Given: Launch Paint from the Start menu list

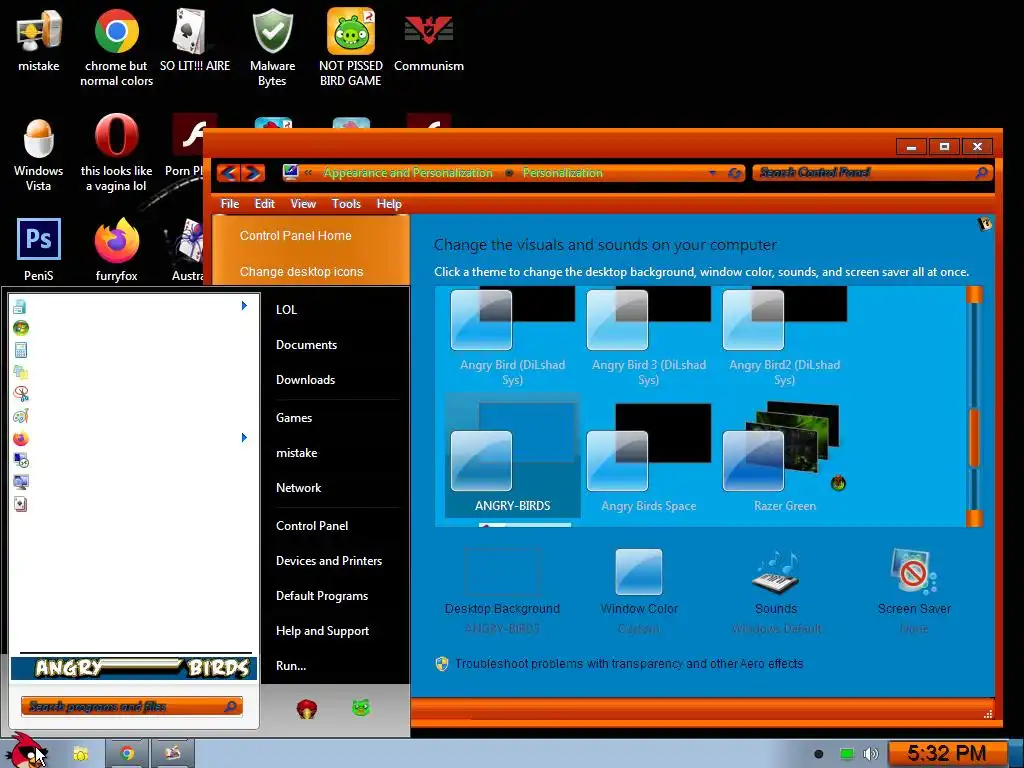Looking at the screenshot, I should tap(20, 416).
